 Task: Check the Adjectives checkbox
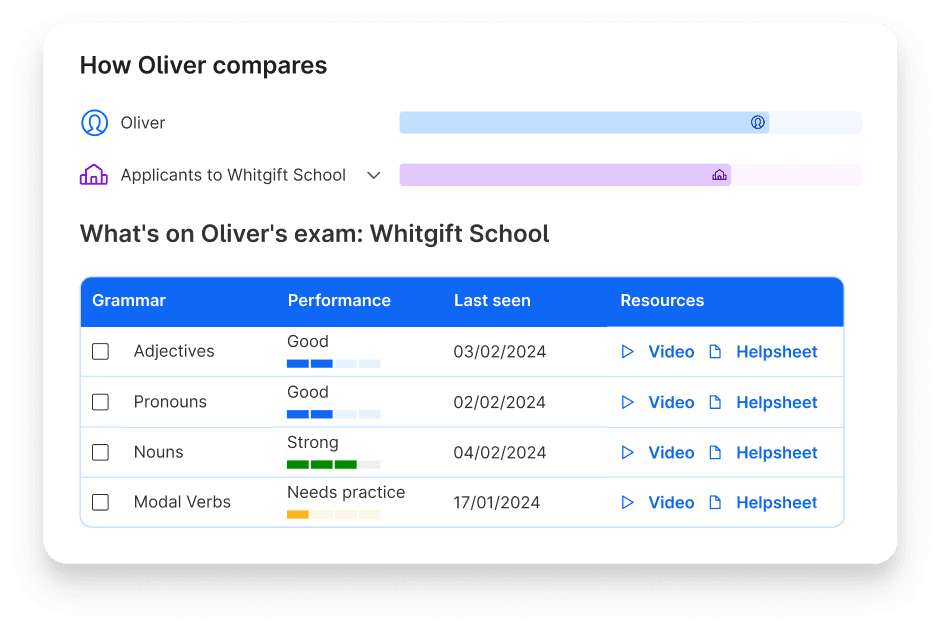pyautogui.click(x=100, y=351)
